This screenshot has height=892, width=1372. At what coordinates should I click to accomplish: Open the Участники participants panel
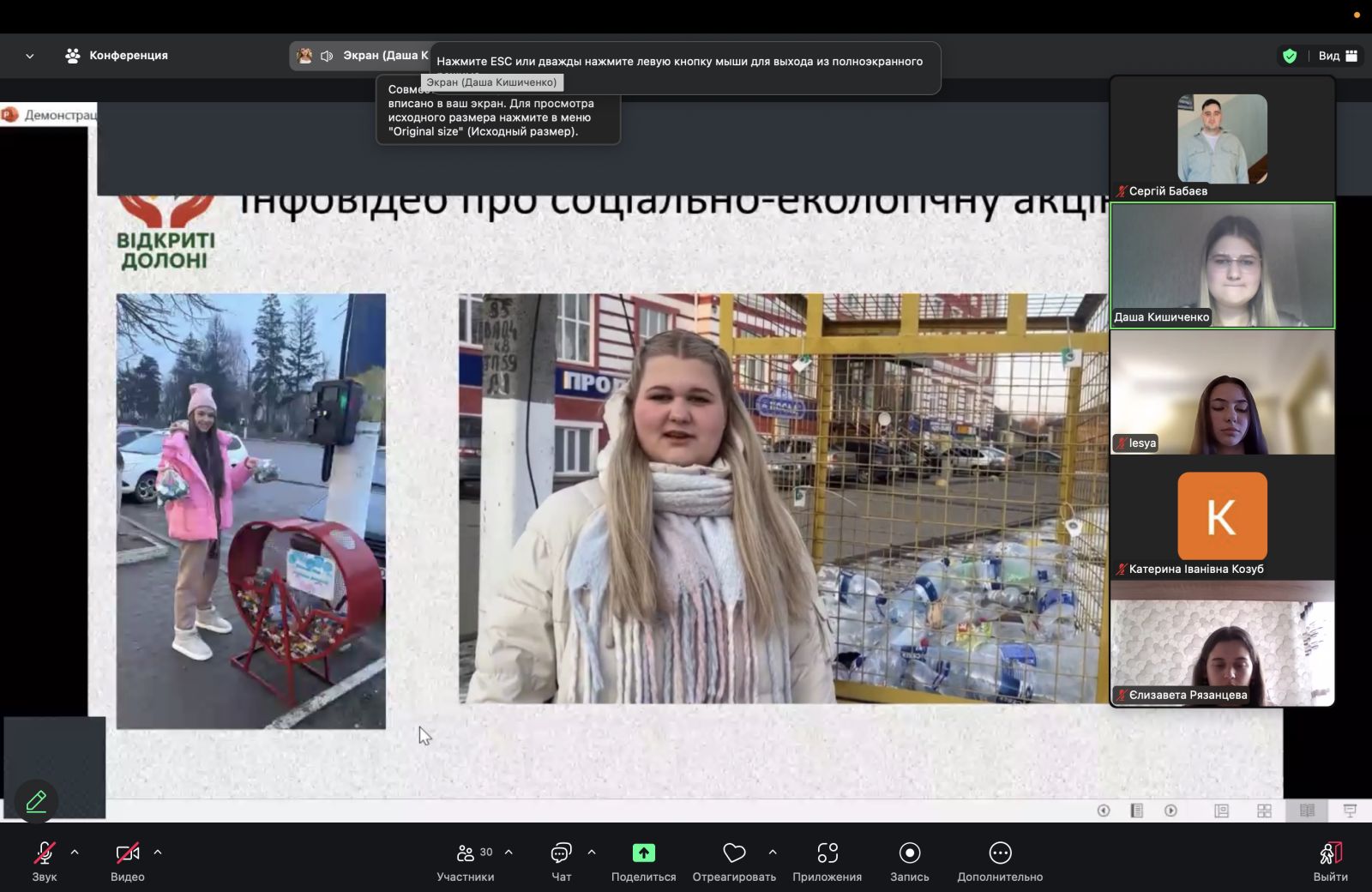[x=466, y=853]
